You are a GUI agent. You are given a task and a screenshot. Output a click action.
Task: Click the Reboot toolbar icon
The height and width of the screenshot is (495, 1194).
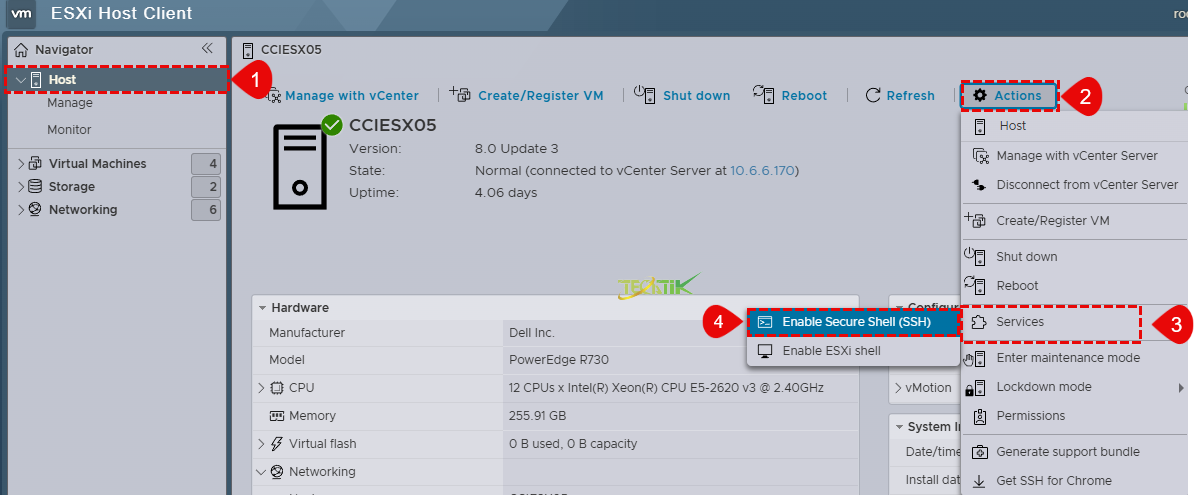tap(764, 94)
